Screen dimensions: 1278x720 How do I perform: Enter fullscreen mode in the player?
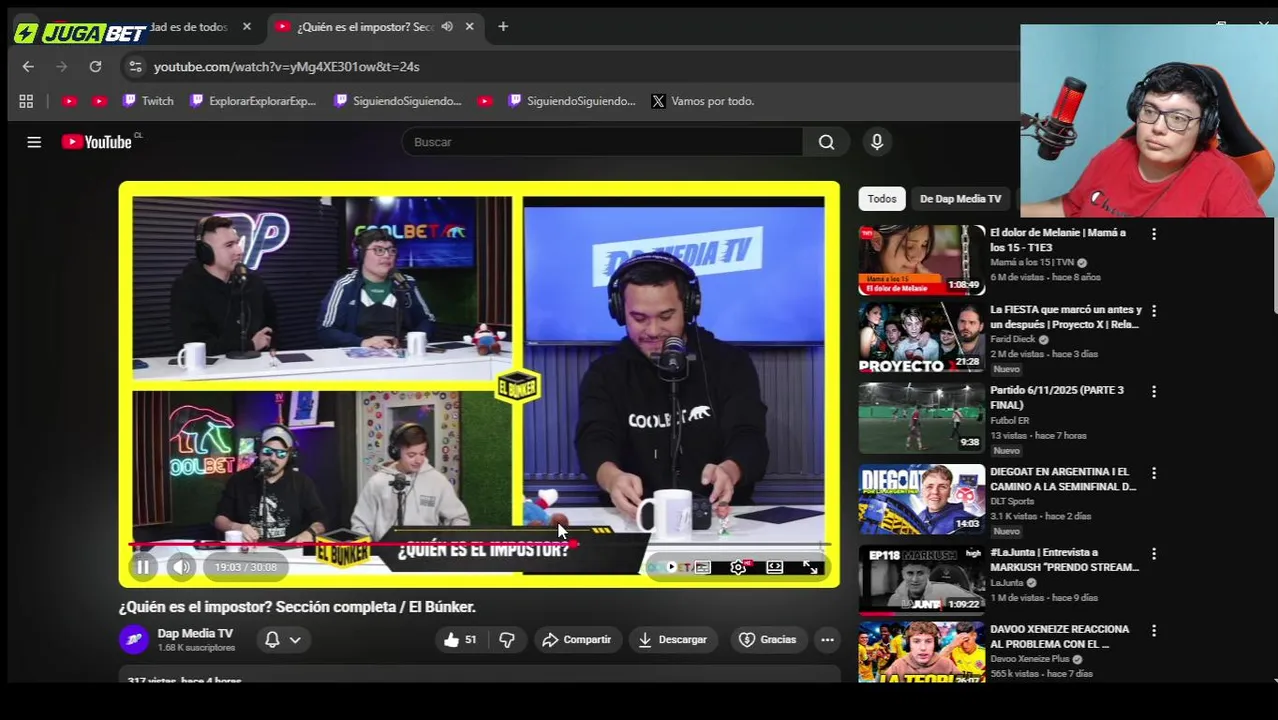click(810, 567)
